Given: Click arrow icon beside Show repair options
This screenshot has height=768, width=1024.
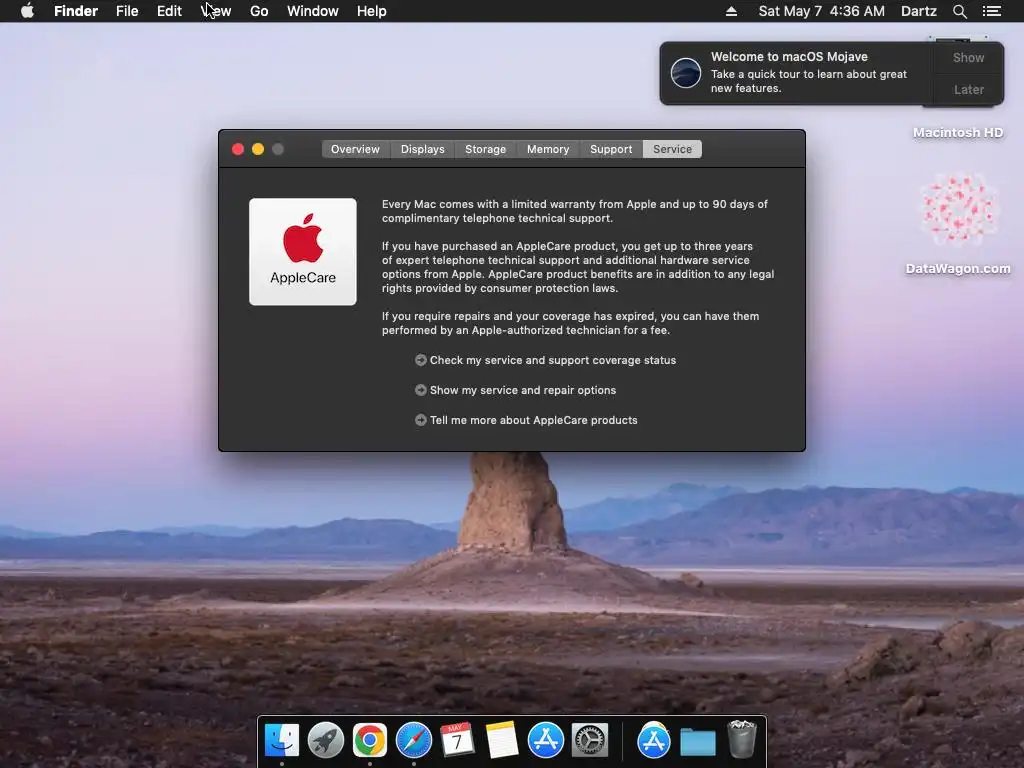Looking at the screenshot, I should pyautogui.click(x=421, y=390).
